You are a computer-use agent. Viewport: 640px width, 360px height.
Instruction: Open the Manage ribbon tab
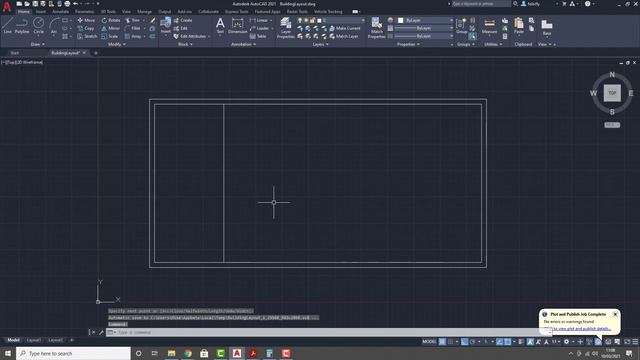point(144,11)
